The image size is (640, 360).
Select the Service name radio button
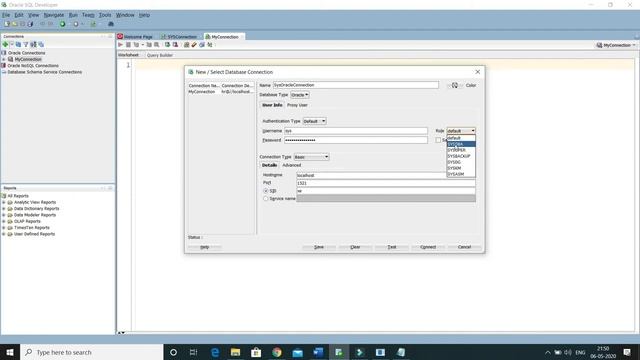click(266, 199)
